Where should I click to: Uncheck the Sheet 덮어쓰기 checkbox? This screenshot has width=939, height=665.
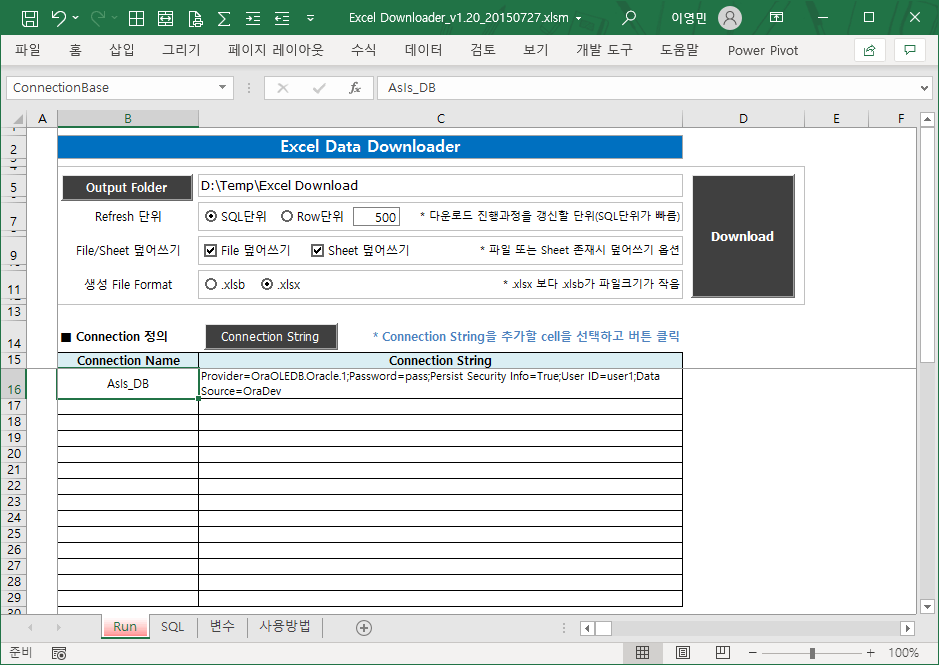pyautogui.click(x=320, y=250)
